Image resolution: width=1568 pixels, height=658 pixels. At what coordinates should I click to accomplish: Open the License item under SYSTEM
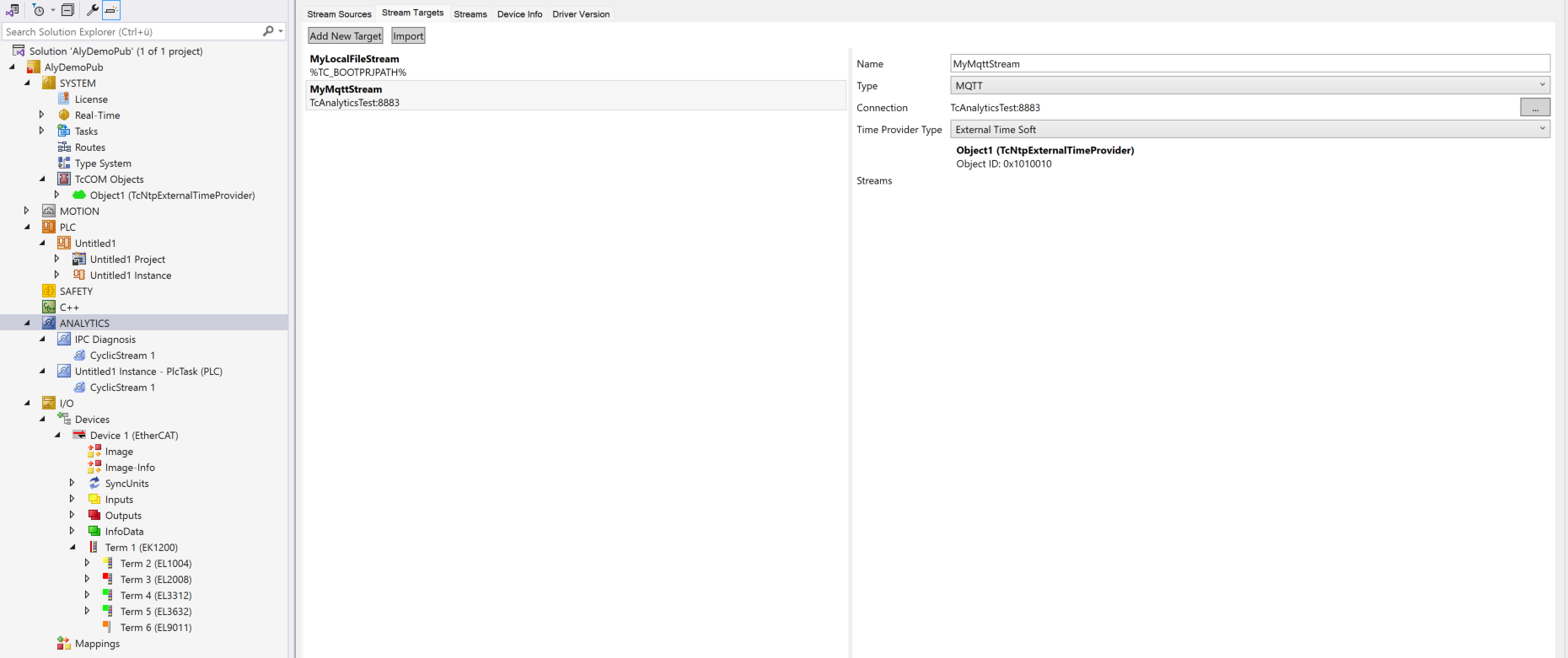(x=91, y=99)
